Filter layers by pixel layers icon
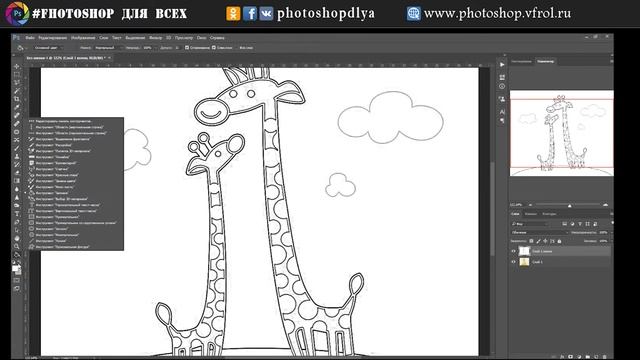Viewport: 640px width, 360px height. [x=564, y=224]
